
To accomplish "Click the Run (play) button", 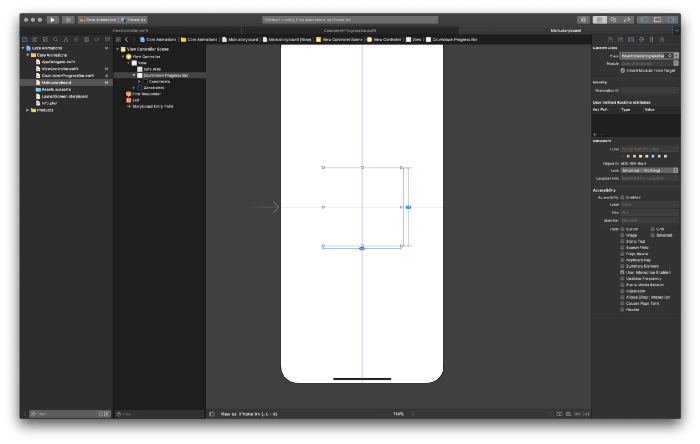I will pos(52,19).
